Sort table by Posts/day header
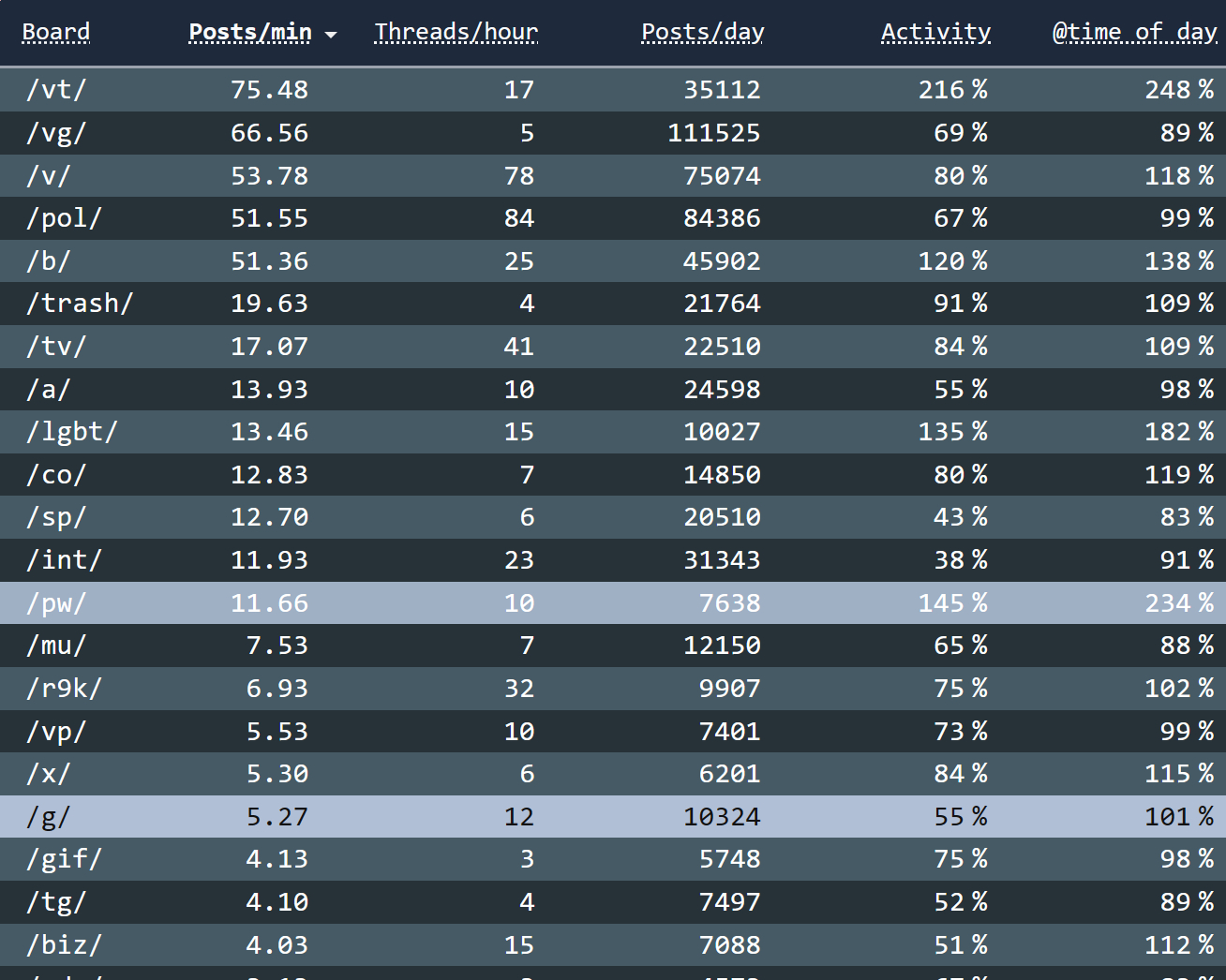 702,33
